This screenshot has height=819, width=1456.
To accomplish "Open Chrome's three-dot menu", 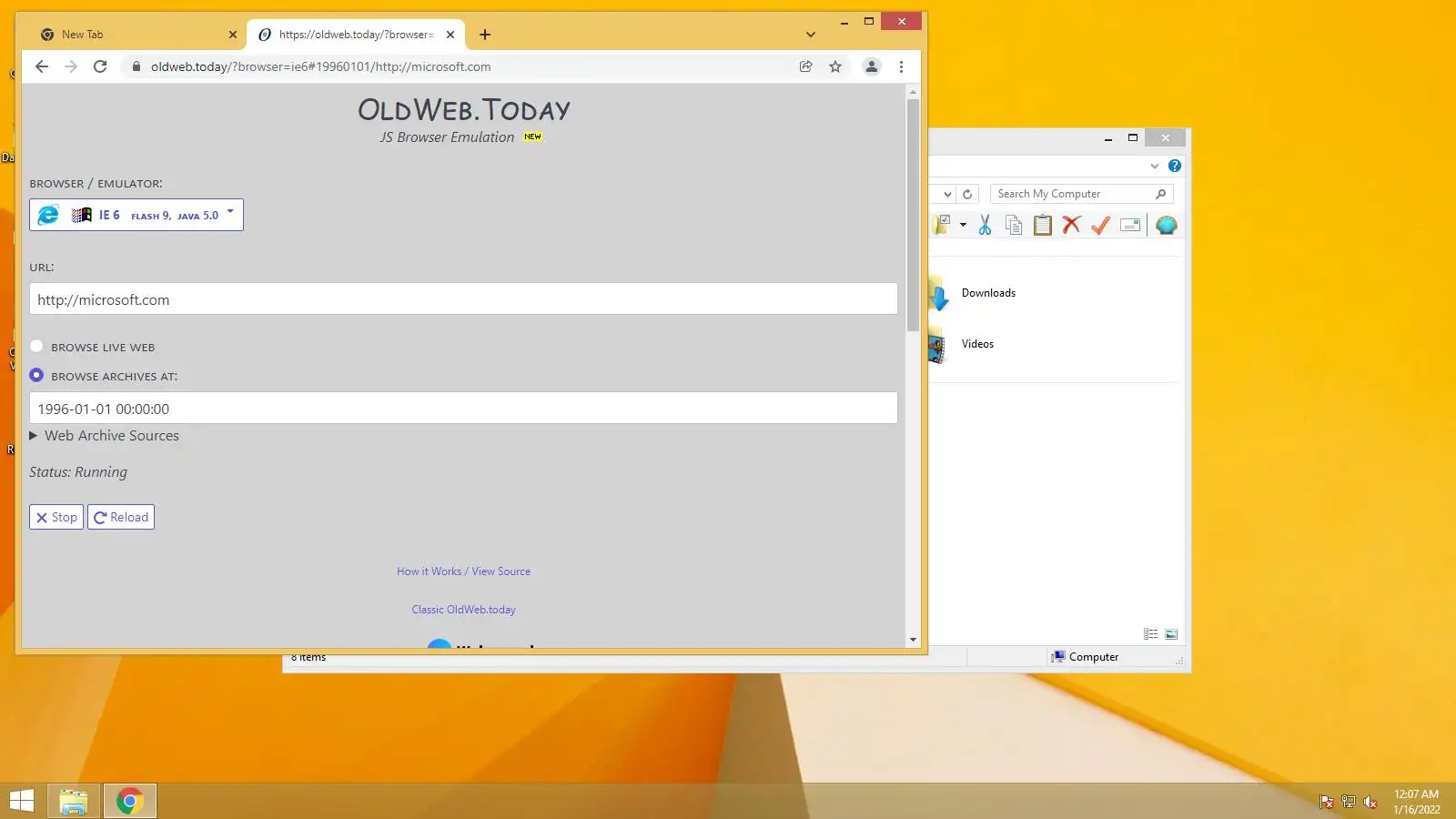I will (x=901, y=66).
